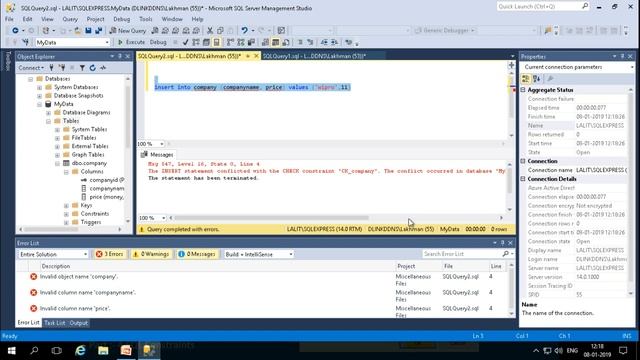Open the Windows Start menu

[11, 351]
